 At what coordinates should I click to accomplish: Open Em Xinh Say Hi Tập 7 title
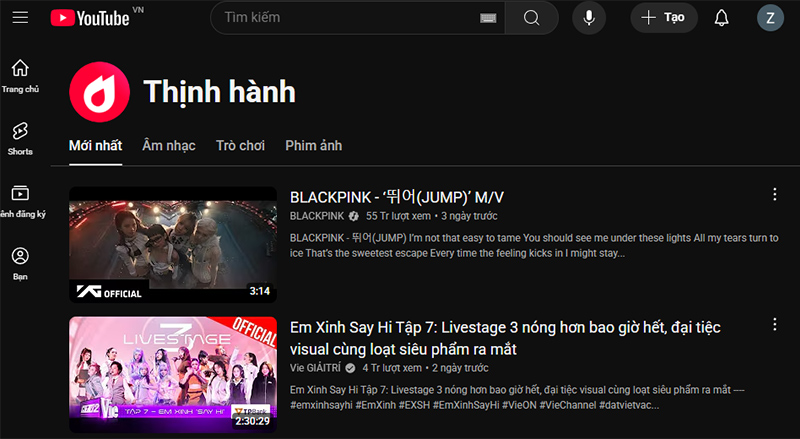(x=505, y=338)
